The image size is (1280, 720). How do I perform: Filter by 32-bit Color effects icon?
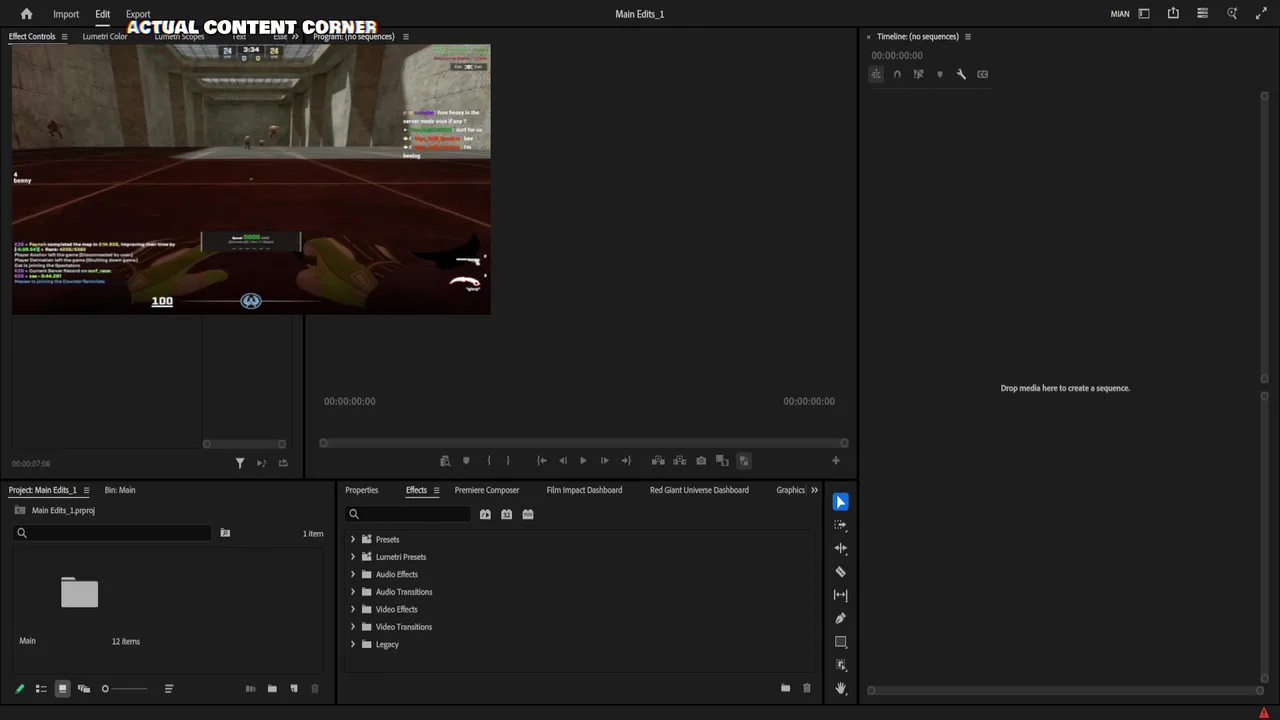(x=507, y=514)
